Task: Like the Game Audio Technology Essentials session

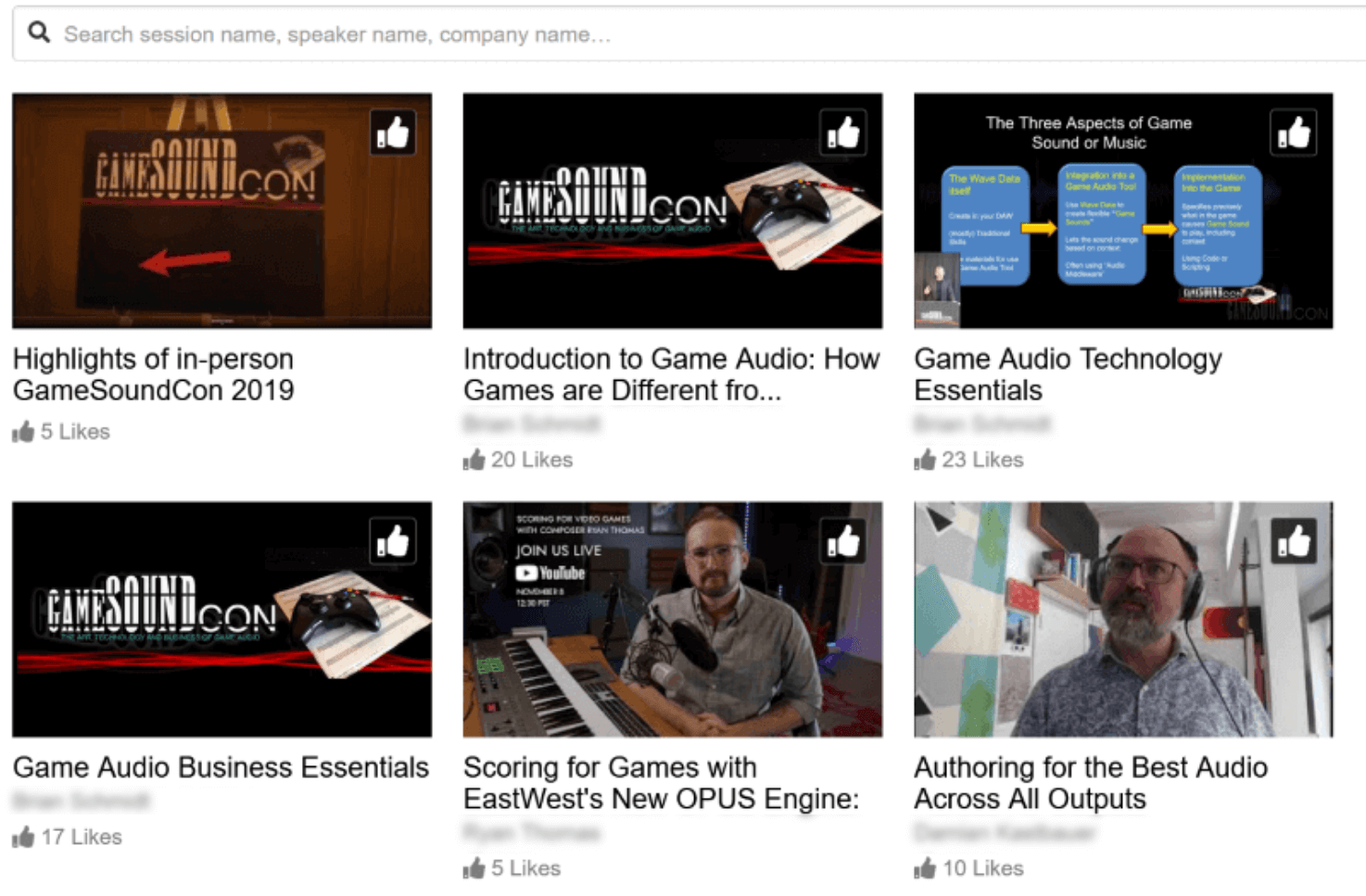Action: (x=1294, y=132)
